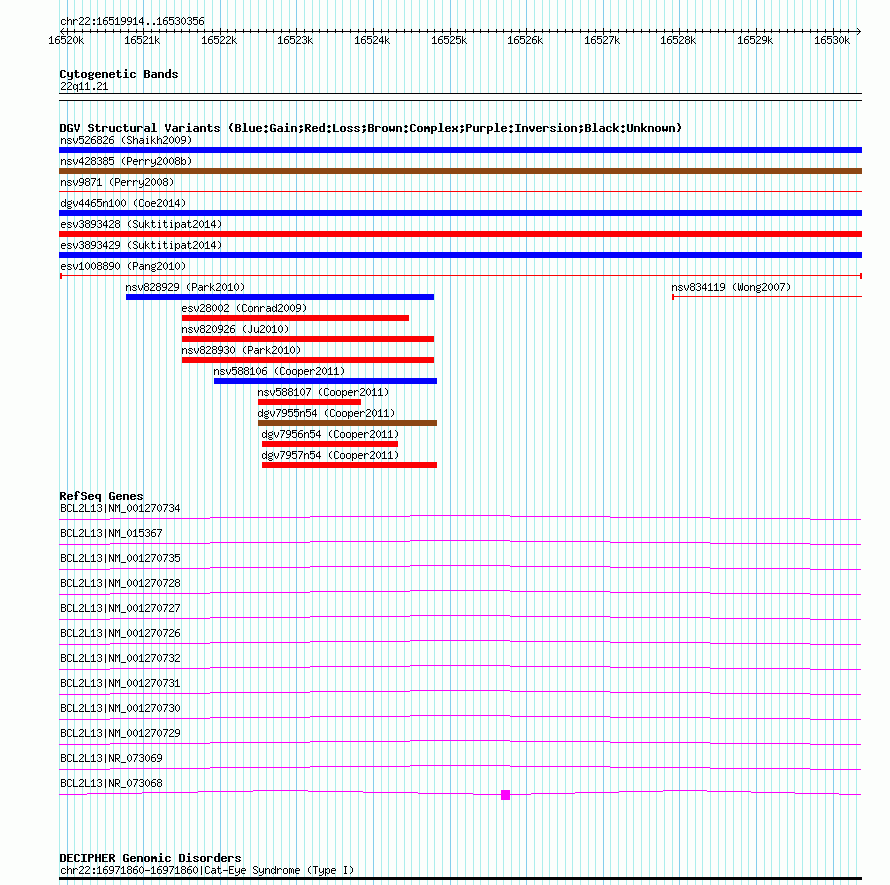Click the nsv834119 (Wong2007) variant label
Image resolution: width=890 pixels, height=885 pixels.
click(731, 287)
